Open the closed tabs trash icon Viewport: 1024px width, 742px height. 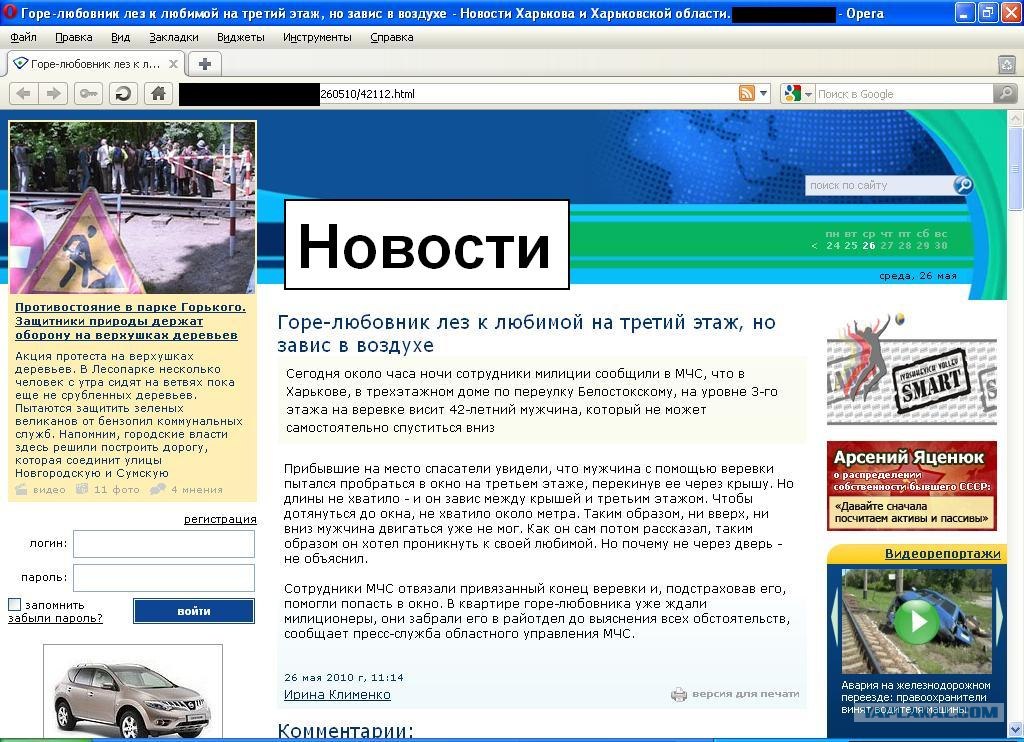[x=1006, y=64]
